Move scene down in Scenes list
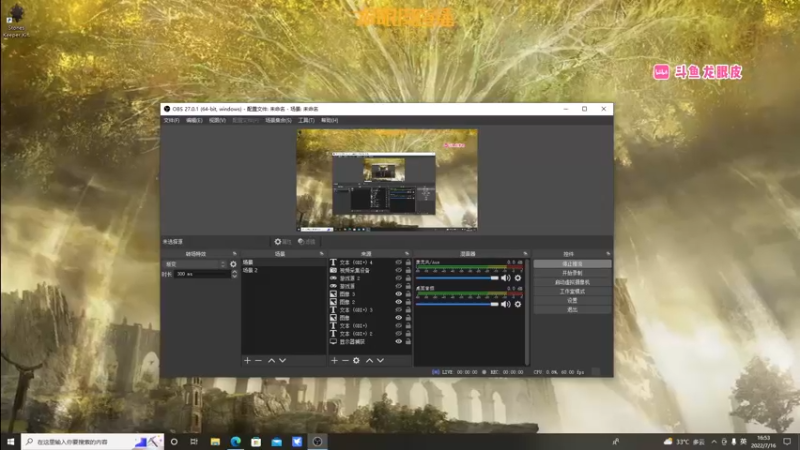 282,360
